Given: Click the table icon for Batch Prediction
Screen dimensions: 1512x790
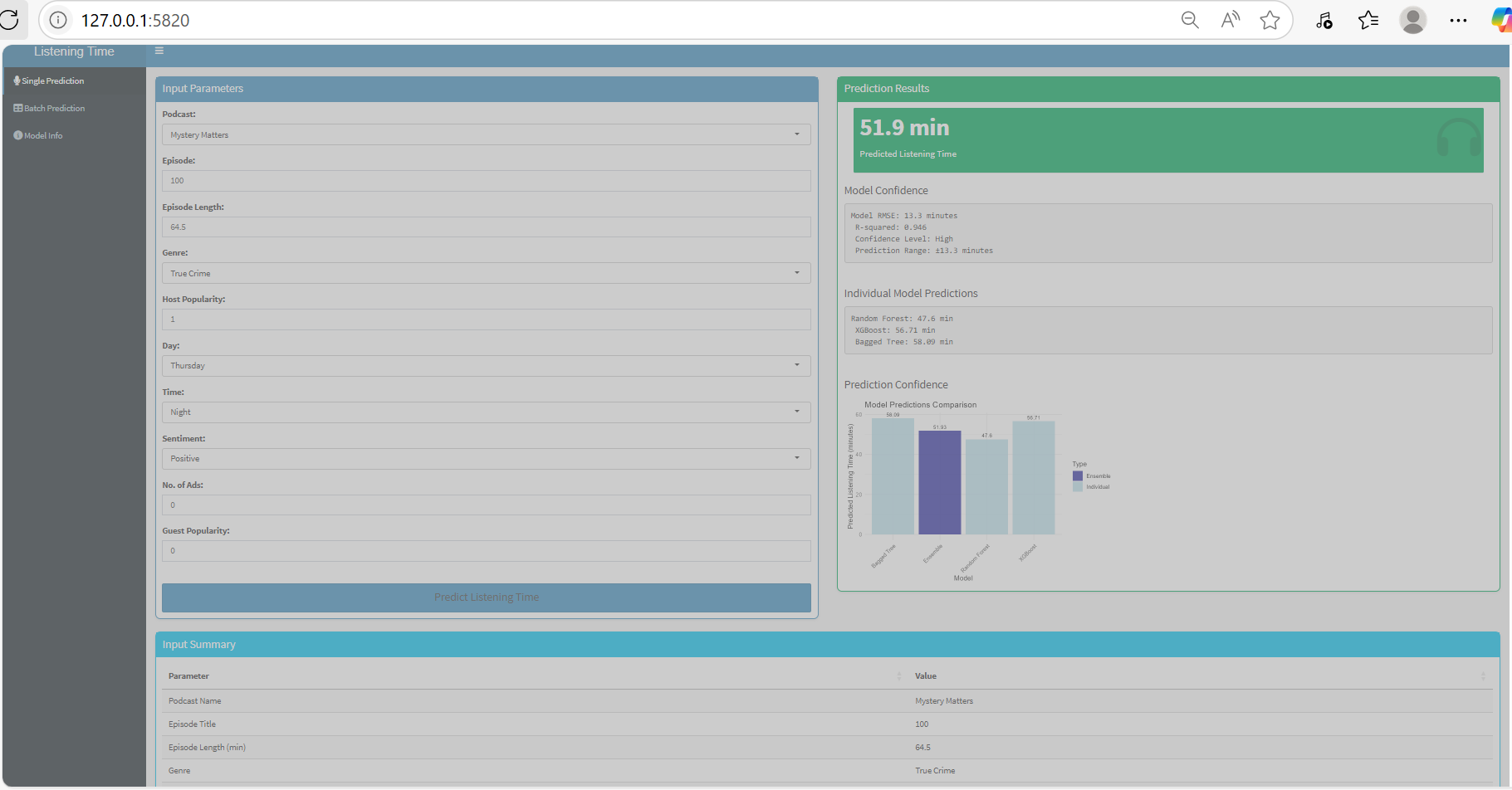Looking at the screenshot, I should point(17,108).
